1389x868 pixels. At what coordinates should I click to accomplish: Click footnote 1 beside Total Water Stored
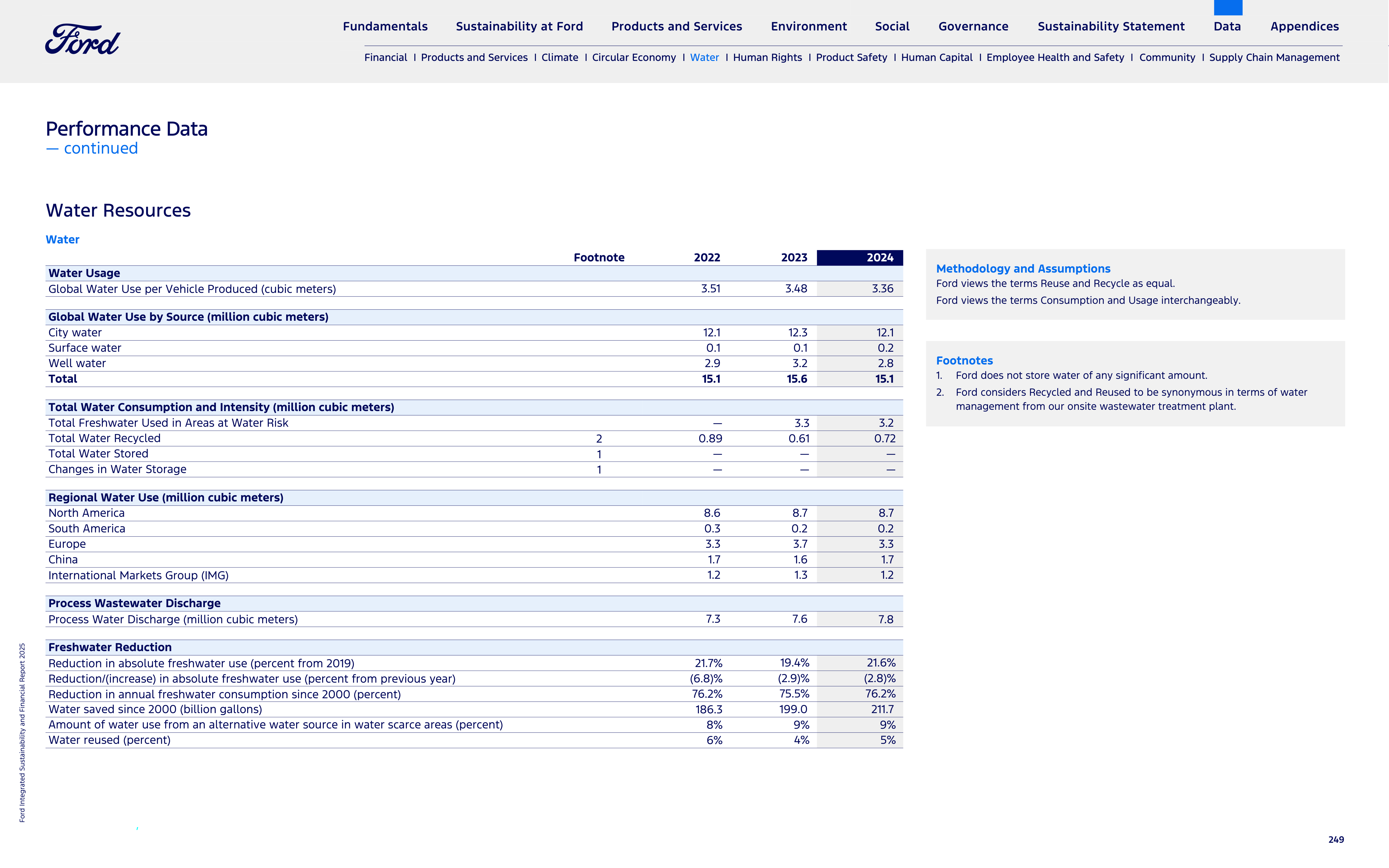pyautogui.click(x=599, y=455)
